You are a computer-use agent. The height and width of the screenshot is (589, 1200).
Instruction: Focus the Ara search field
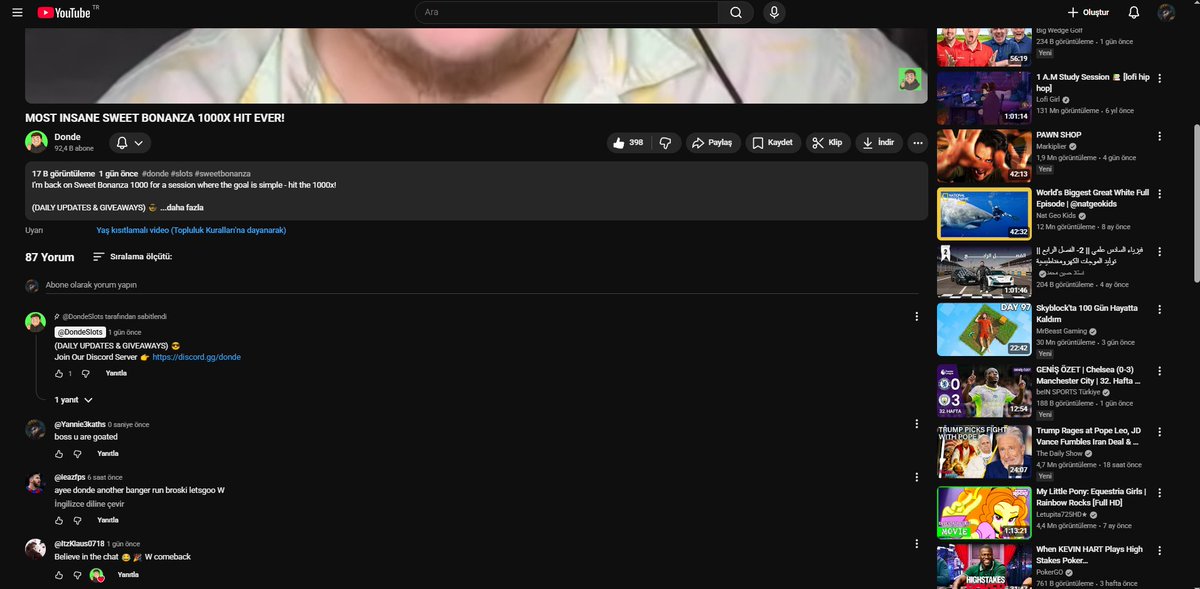pos(566,12)
